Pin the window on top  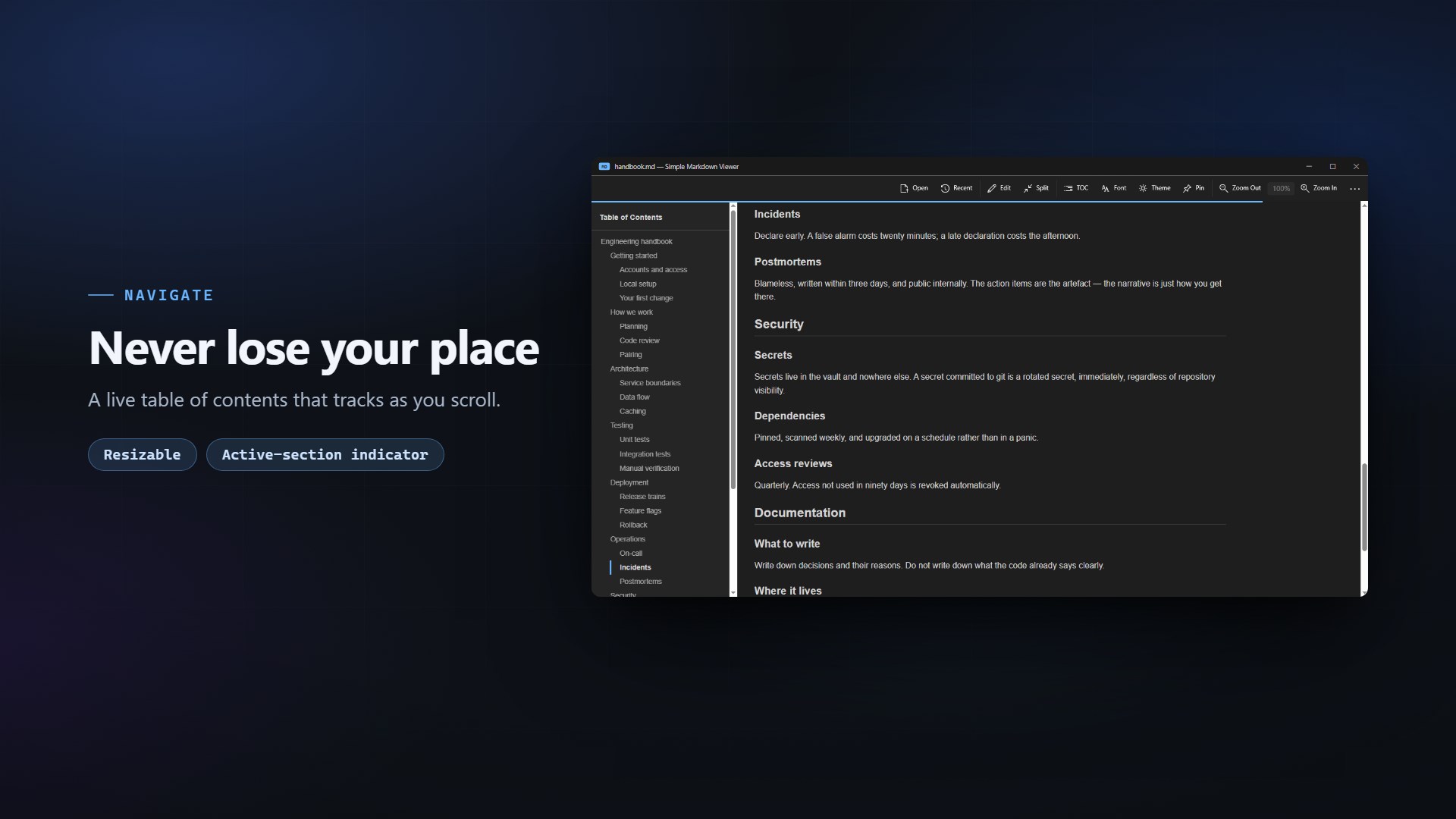[1194, 188]
